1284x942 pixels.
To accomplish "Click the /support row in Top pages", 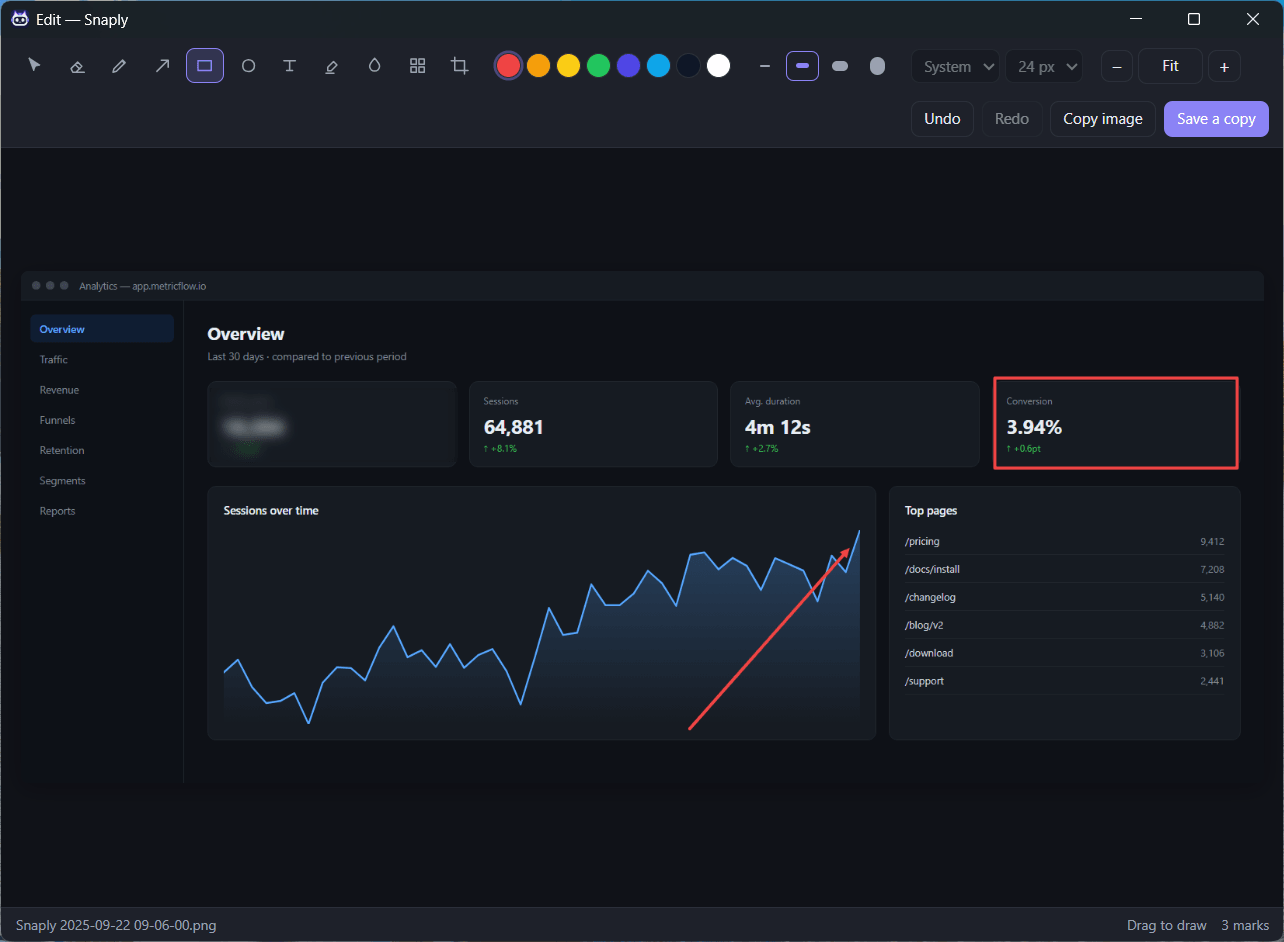I will [x=1064, y=681].
